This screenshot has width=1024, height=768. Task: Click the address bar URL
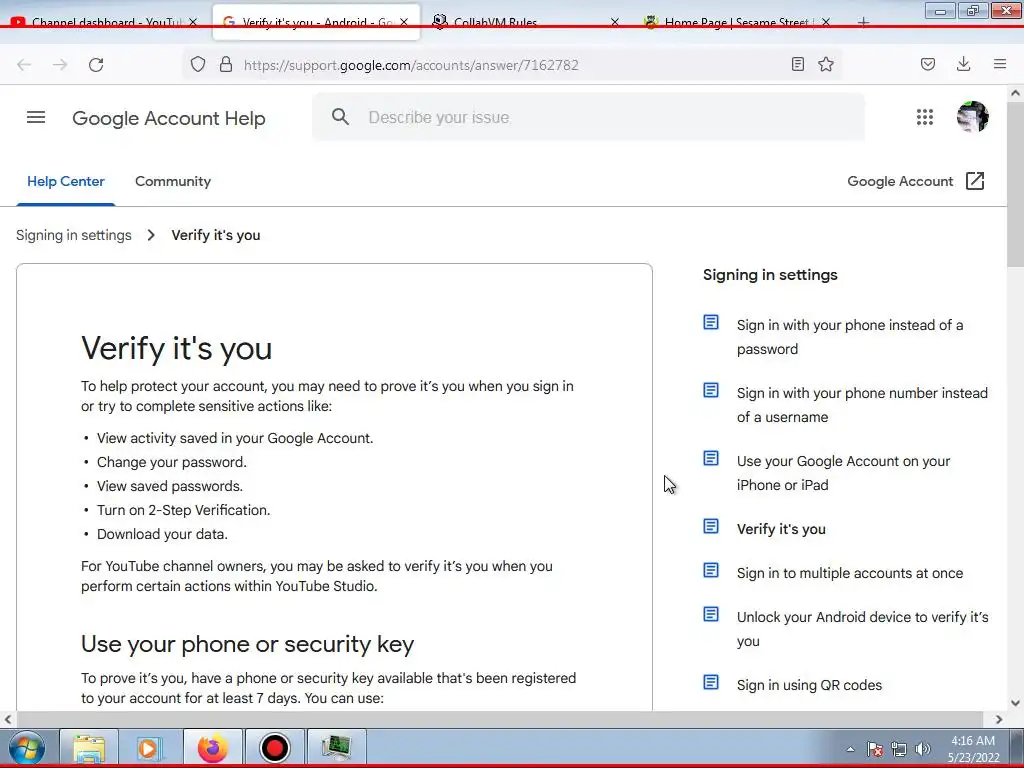pos(411,65)
